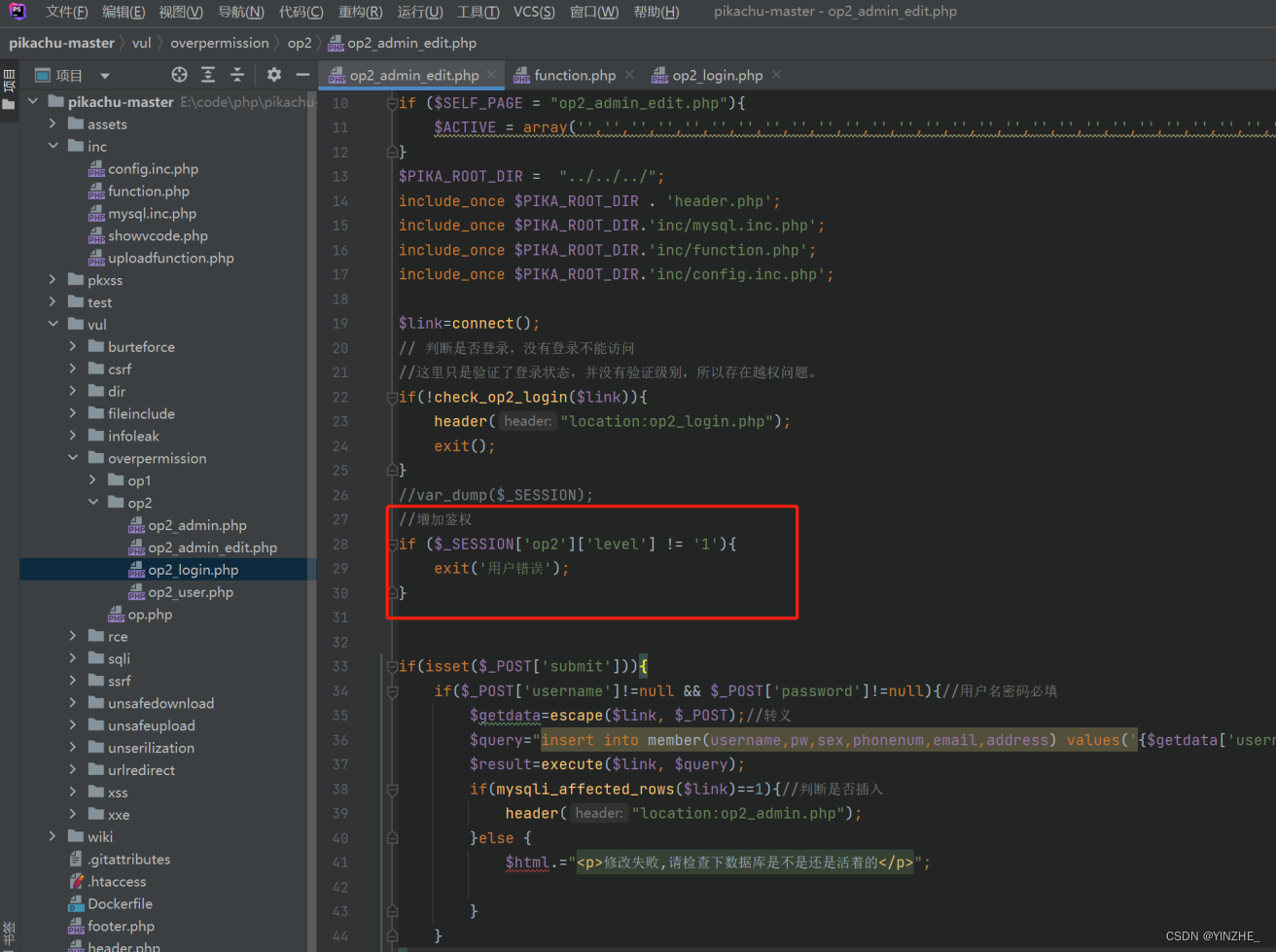
Task: Click the collapse all icon in project toolbar
Action: 237,75
